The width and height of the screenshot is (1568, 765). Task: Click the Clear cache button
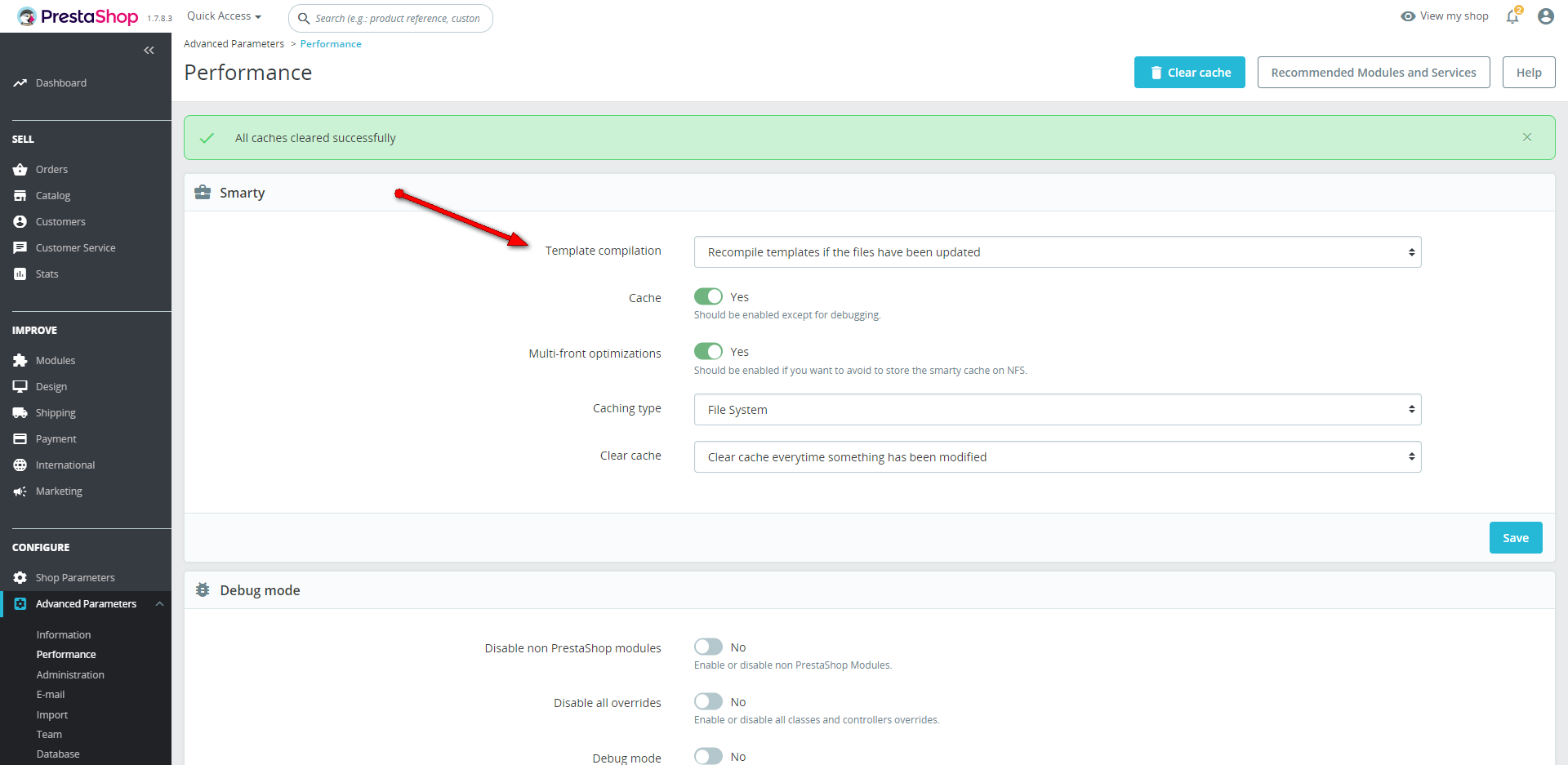pyautogui.click(x=1190, y=73)
